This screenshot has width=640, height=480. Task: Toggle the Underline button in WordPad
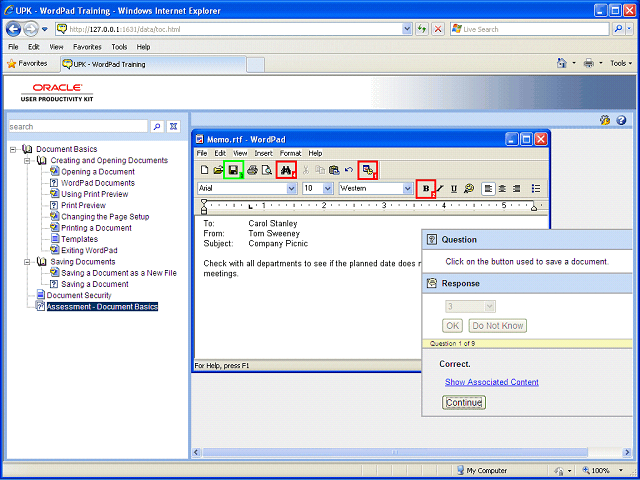pos(454,189)
